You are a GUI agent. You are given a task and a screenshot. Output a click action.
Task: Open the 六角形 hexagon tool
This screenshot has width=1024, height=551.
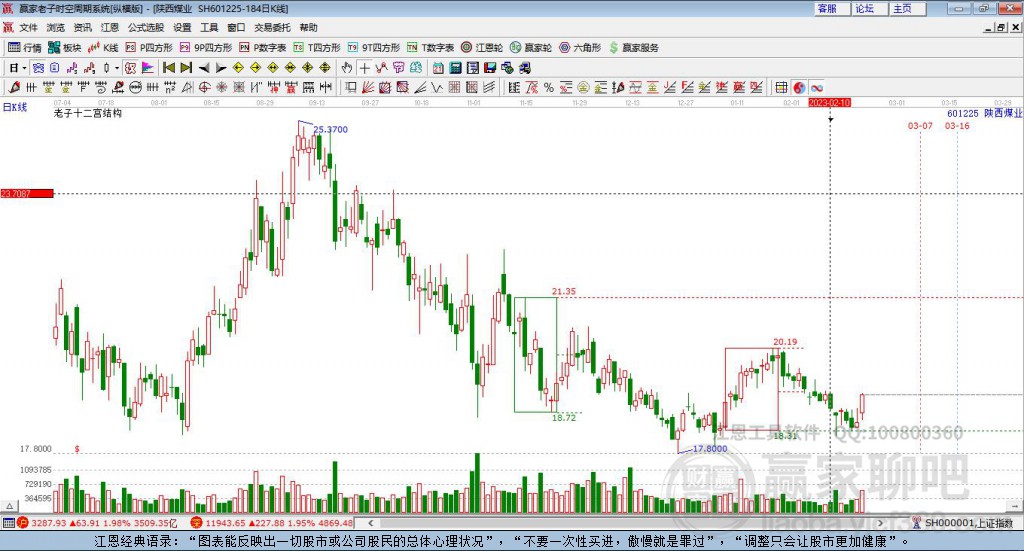(x=580, y=48)
